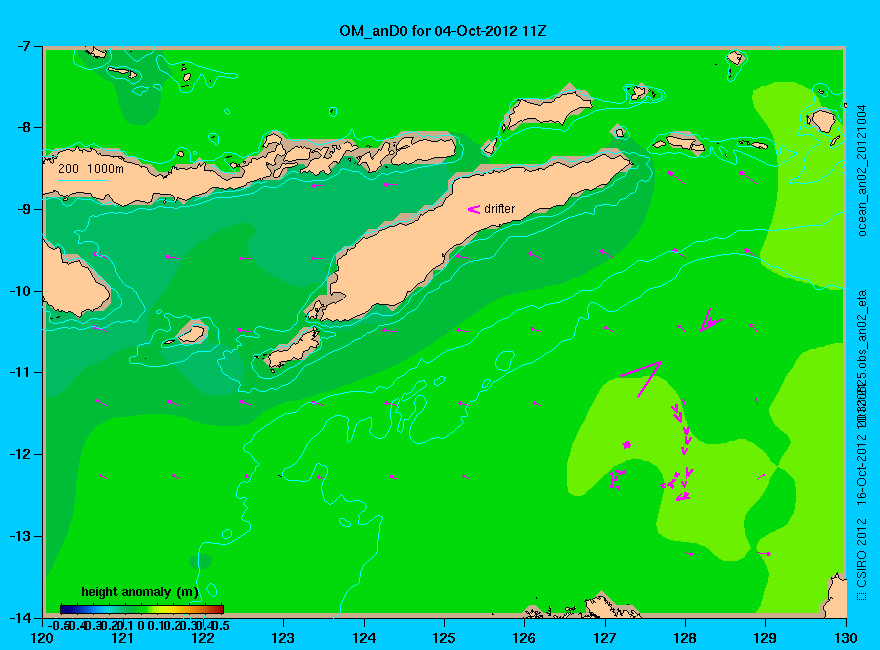Click the dark blue end of color bar

64,609
